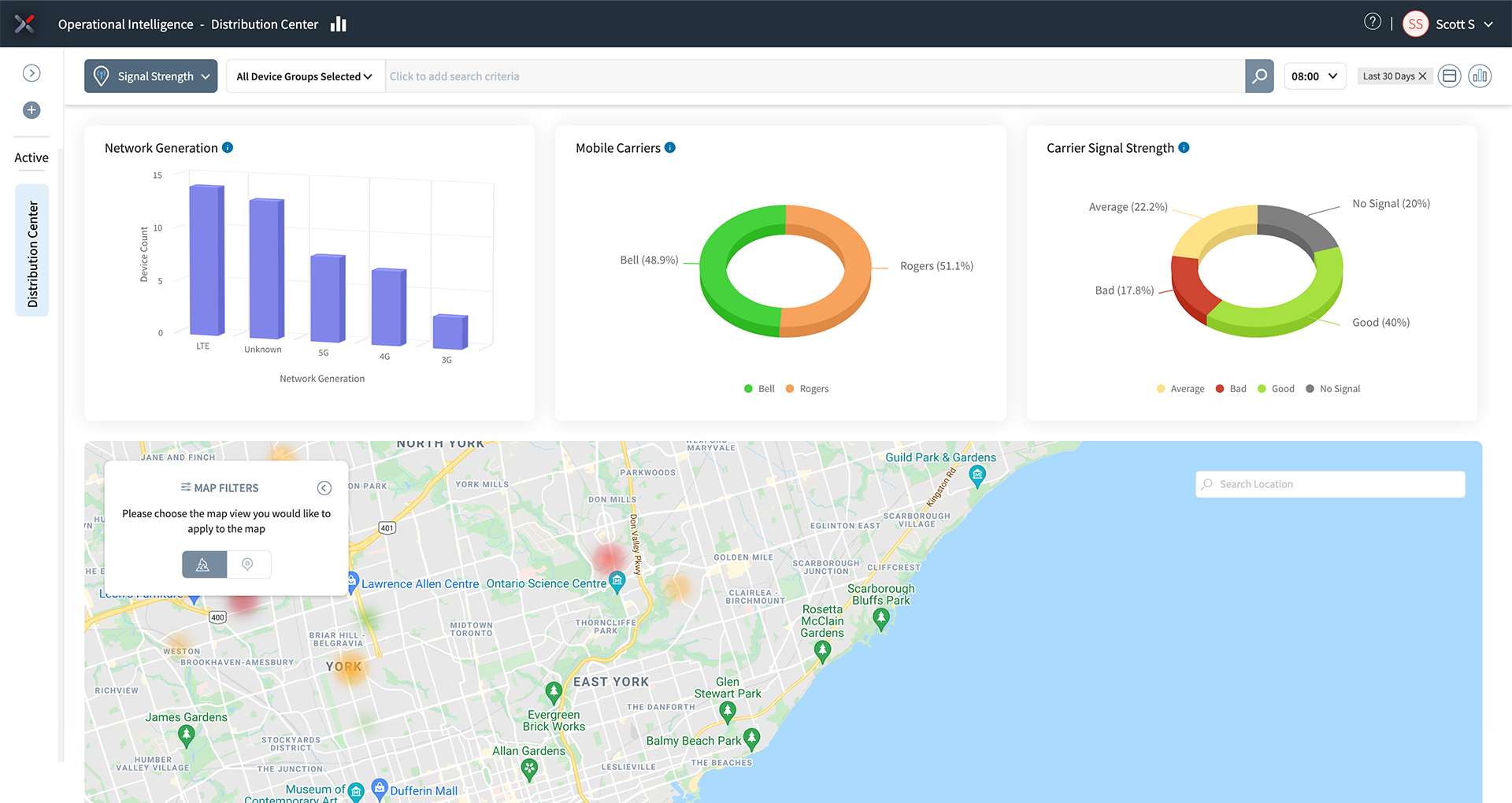The width and height of the screenshot is (1512, 803).
Task: Click the search magnifier button
Action: (x=1258, y=76)
